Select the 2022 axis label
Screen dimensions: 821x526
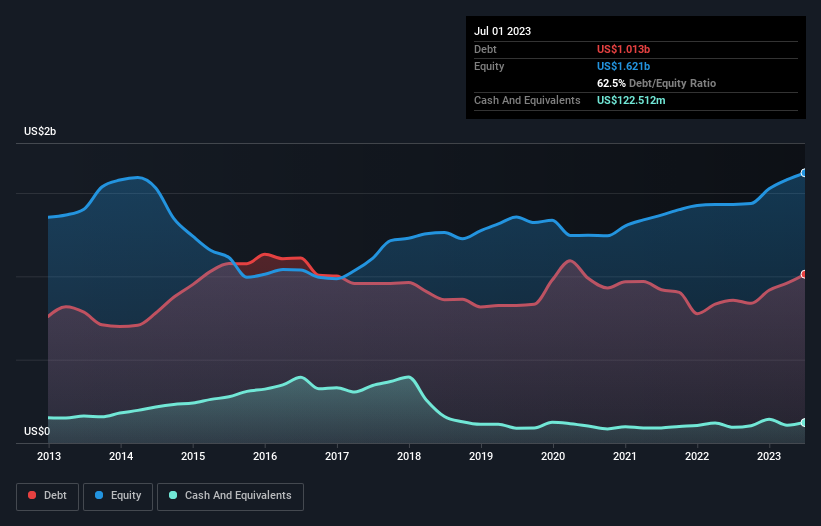point(697,456)
